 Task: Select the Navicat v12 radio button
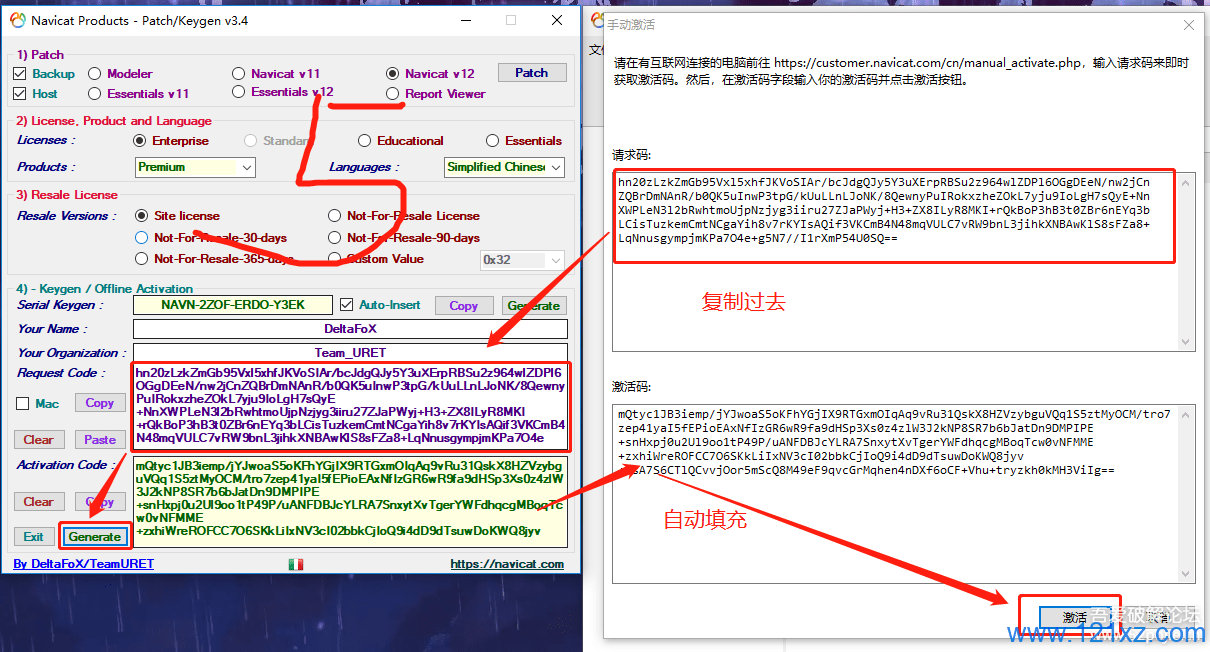pos(393,74)
